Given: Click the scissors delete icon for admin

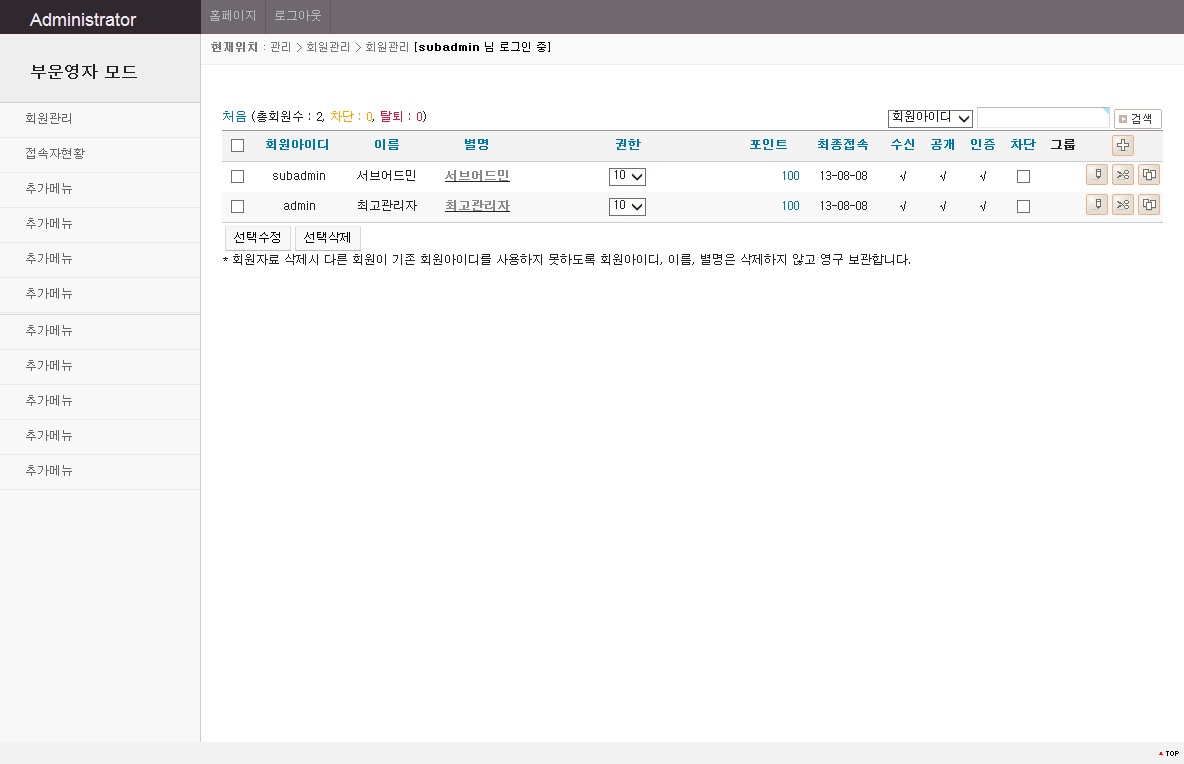Looking at the screenshot, I should (x=1123, y=205).
